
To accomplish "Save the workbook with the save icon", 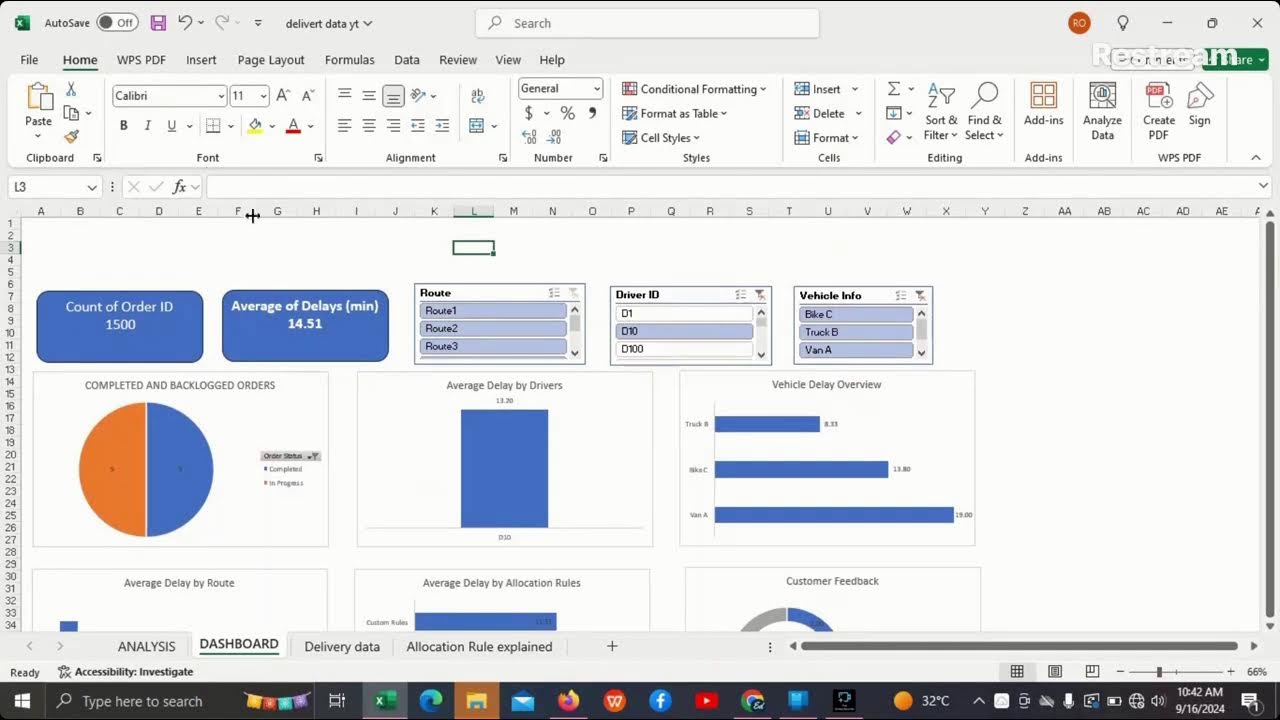I will point(158,22).
